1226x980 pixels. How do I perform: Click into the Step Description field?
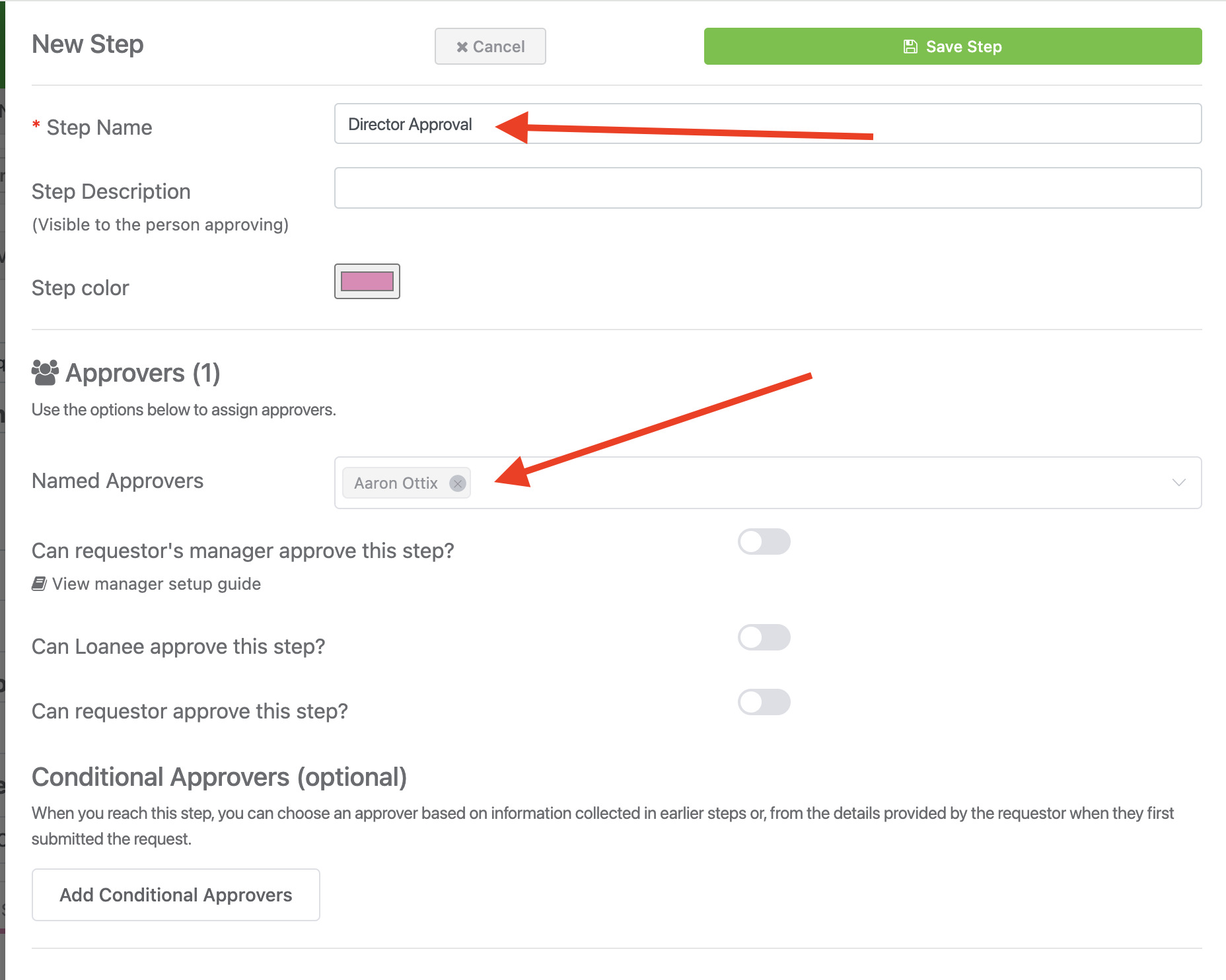click(x=768, y=188)
